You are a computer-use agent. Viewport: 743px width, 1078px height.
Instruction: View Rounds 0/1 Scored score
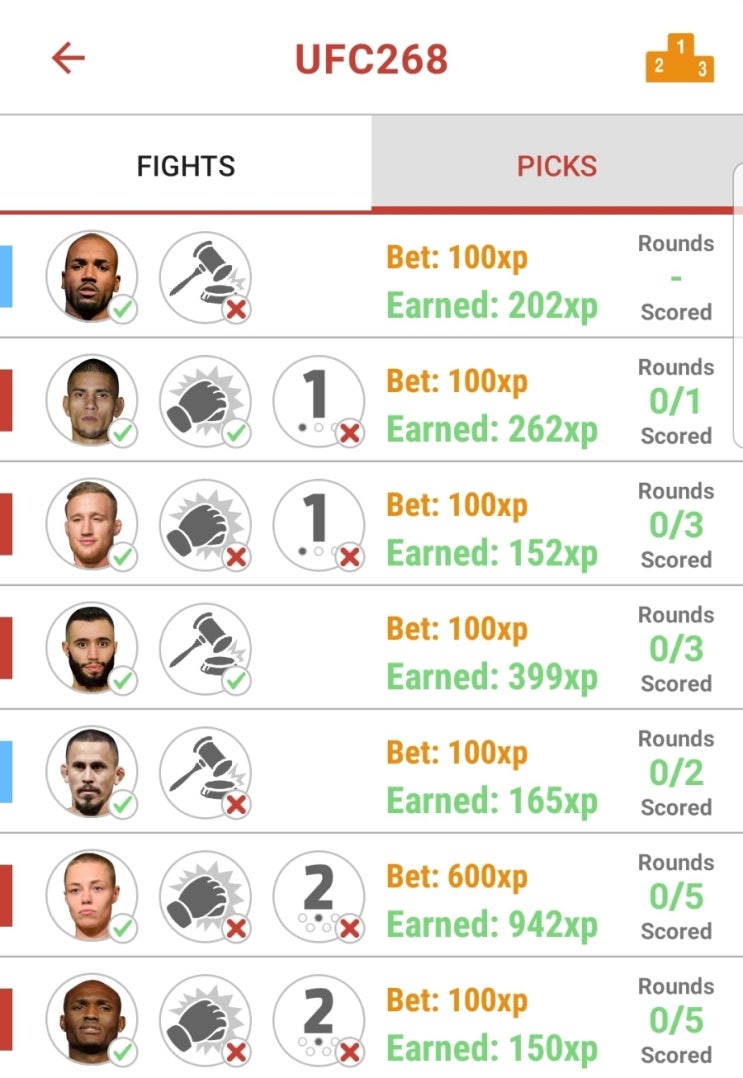tap(676, 402)
